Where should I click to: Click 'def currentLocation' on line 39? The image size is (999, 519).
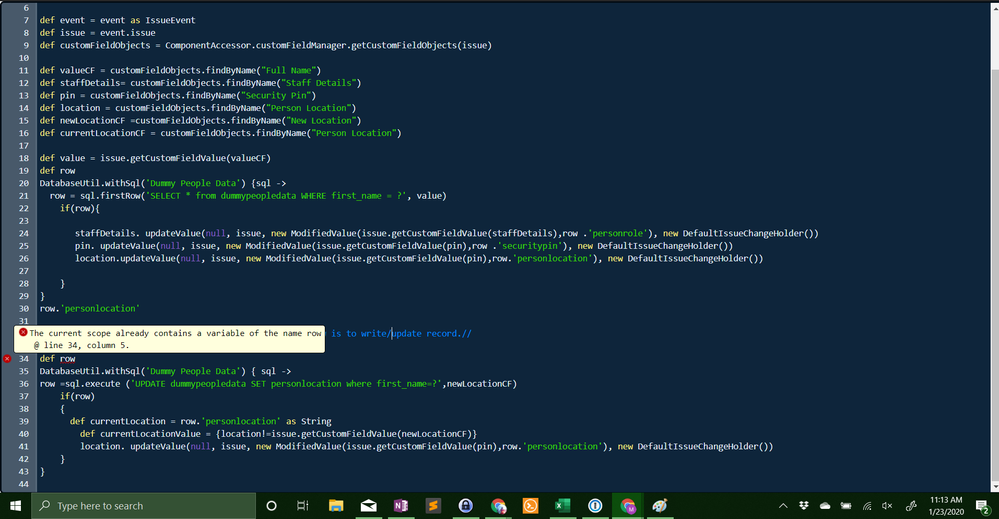[x=118, y=421]
